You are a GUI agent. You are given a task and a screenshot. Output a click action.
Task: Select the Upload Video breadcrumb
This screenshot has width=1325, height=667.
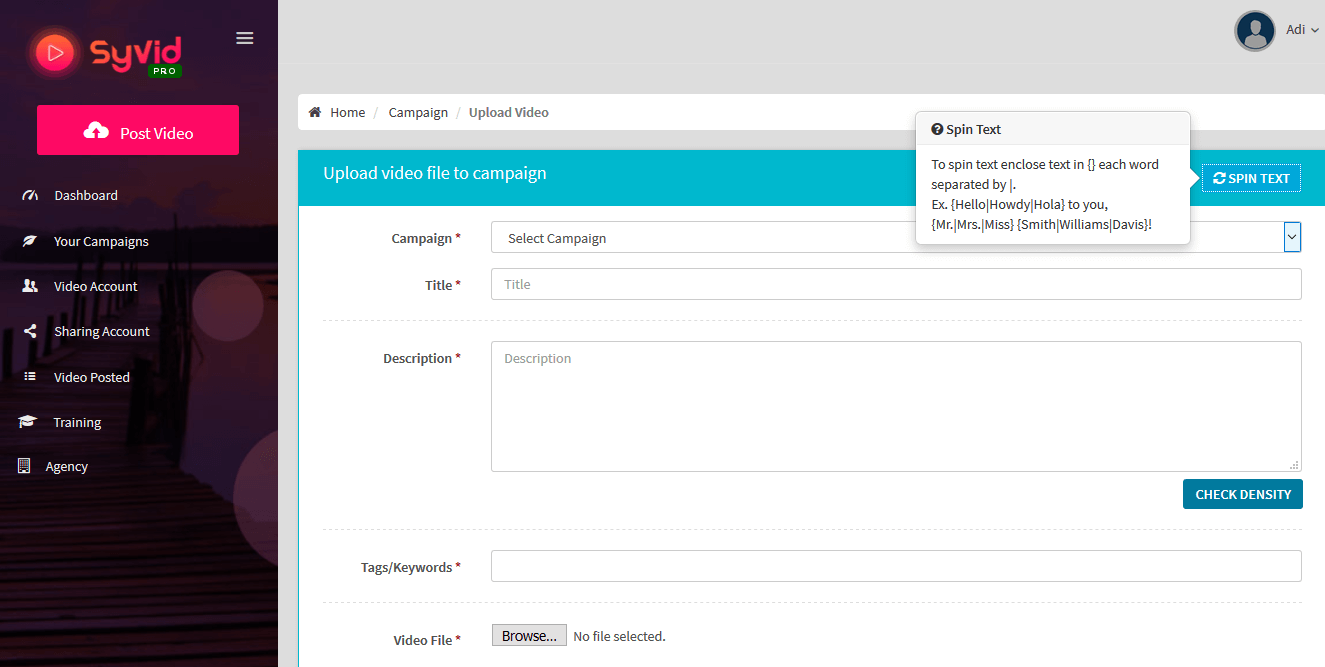[x=508, y=112]
